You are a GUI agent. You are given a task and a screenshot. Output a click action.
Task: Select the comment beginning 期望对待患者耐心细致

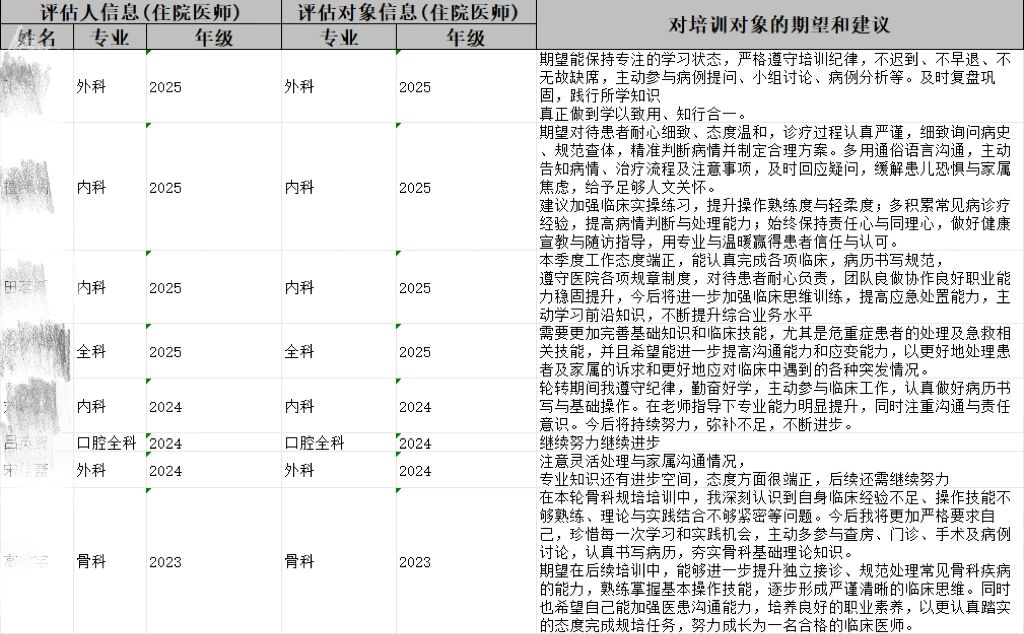point(779,187)
